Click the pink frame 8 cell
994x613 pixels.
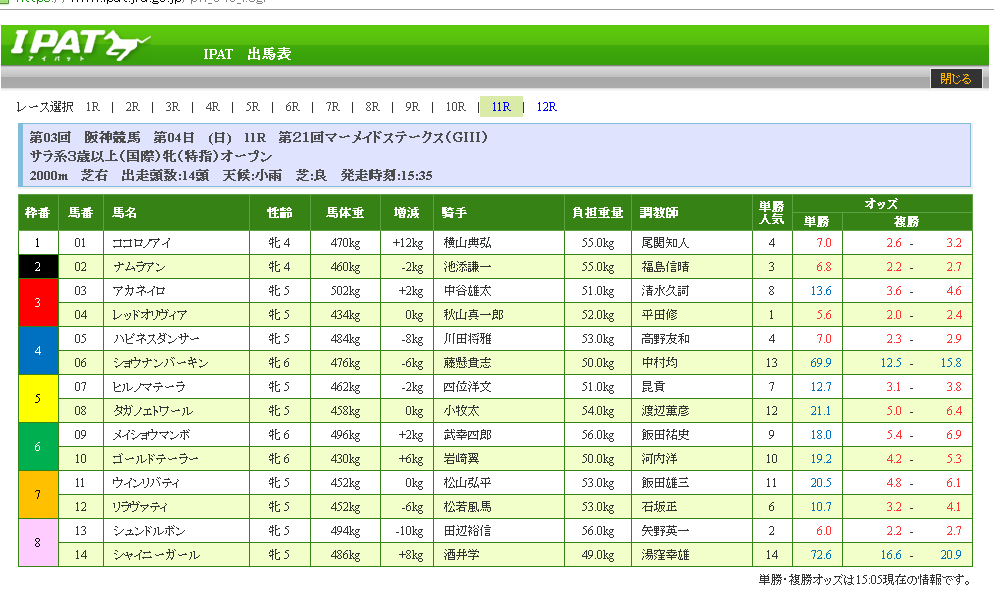[x=38, y=543]
